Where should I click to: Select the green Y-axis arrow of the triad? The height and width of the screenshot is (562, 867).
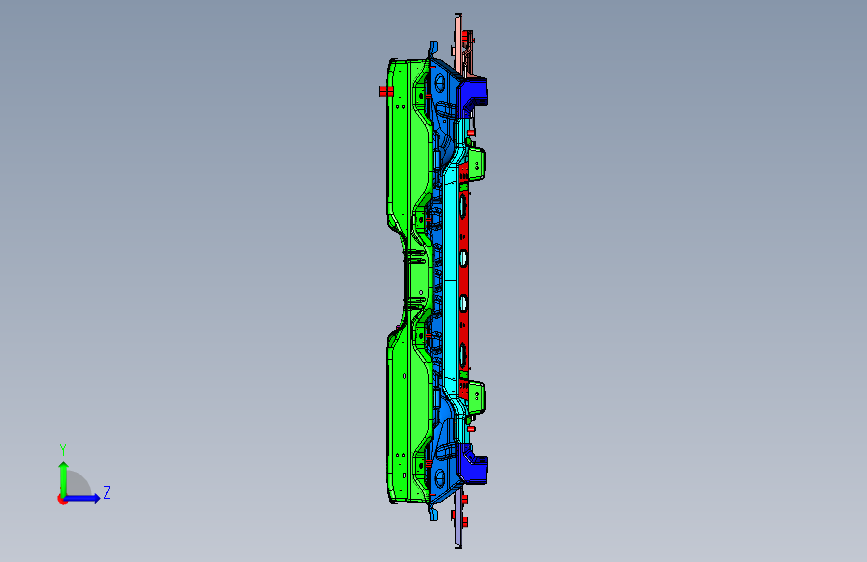63,478
